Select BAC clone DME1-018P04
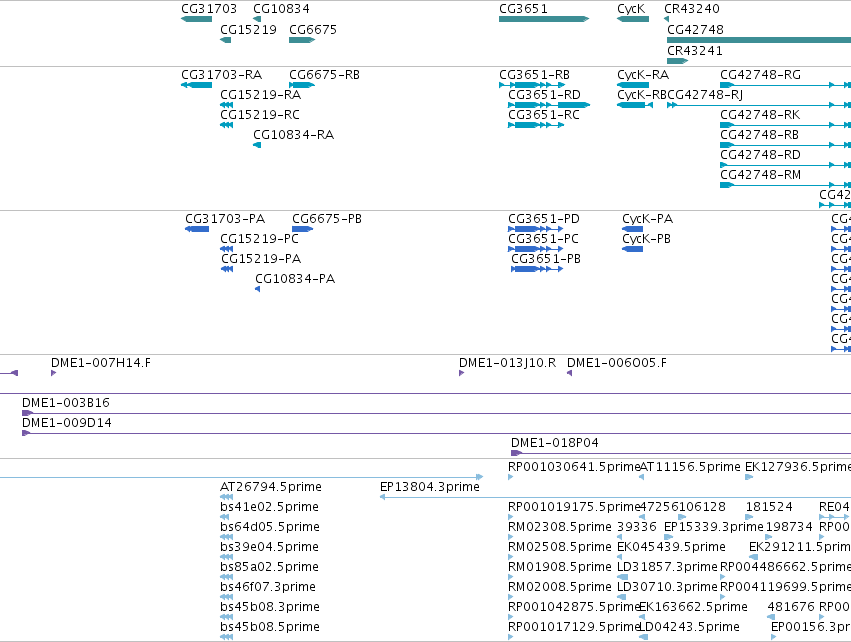Screen dimensions: 851x642 click(681, 453)
